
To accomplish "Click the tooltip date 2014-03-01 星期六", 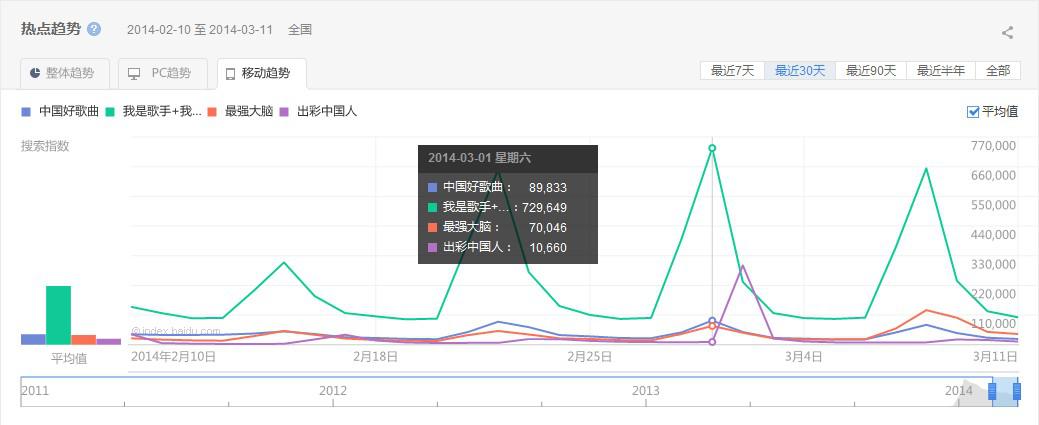I will pyautogui.click(x=479, y=158).
